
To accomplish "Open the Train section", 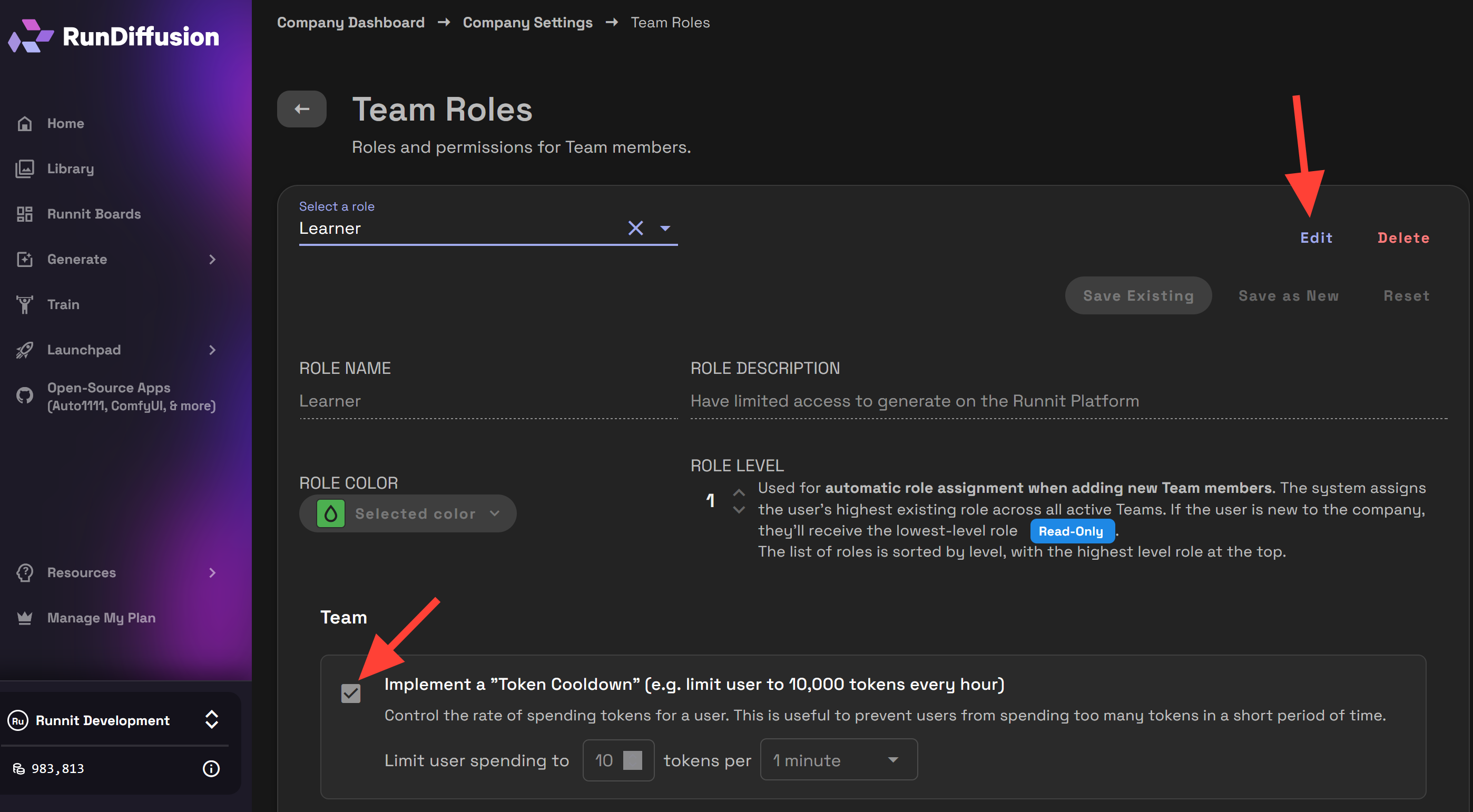I will click(63, 304).
